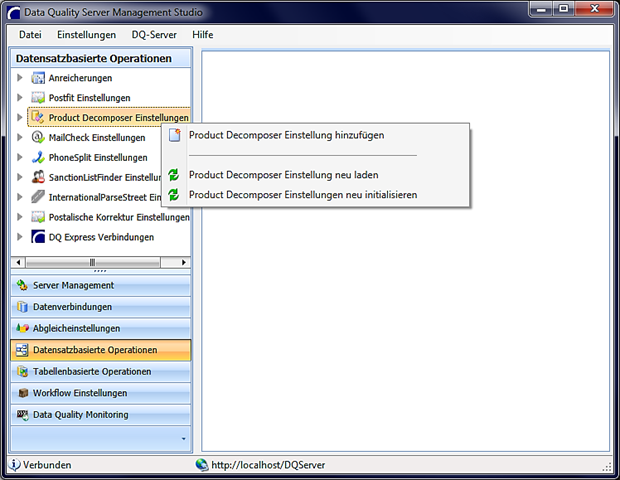The height and width of the screenshot is (480, 620).
Task: Select the MailCheck Einstellungen tree label
Action: point(97,138)
